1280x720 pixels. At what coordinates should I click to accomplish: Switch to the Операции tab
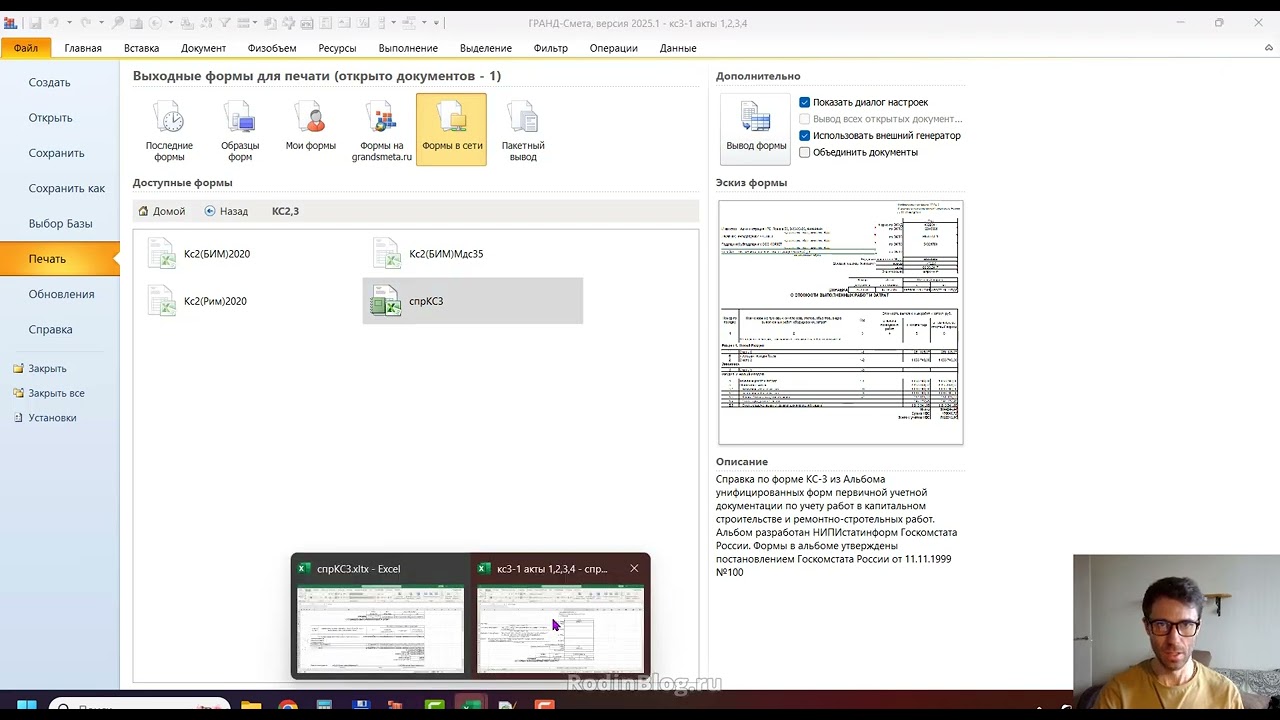click(x=614, y=48)
